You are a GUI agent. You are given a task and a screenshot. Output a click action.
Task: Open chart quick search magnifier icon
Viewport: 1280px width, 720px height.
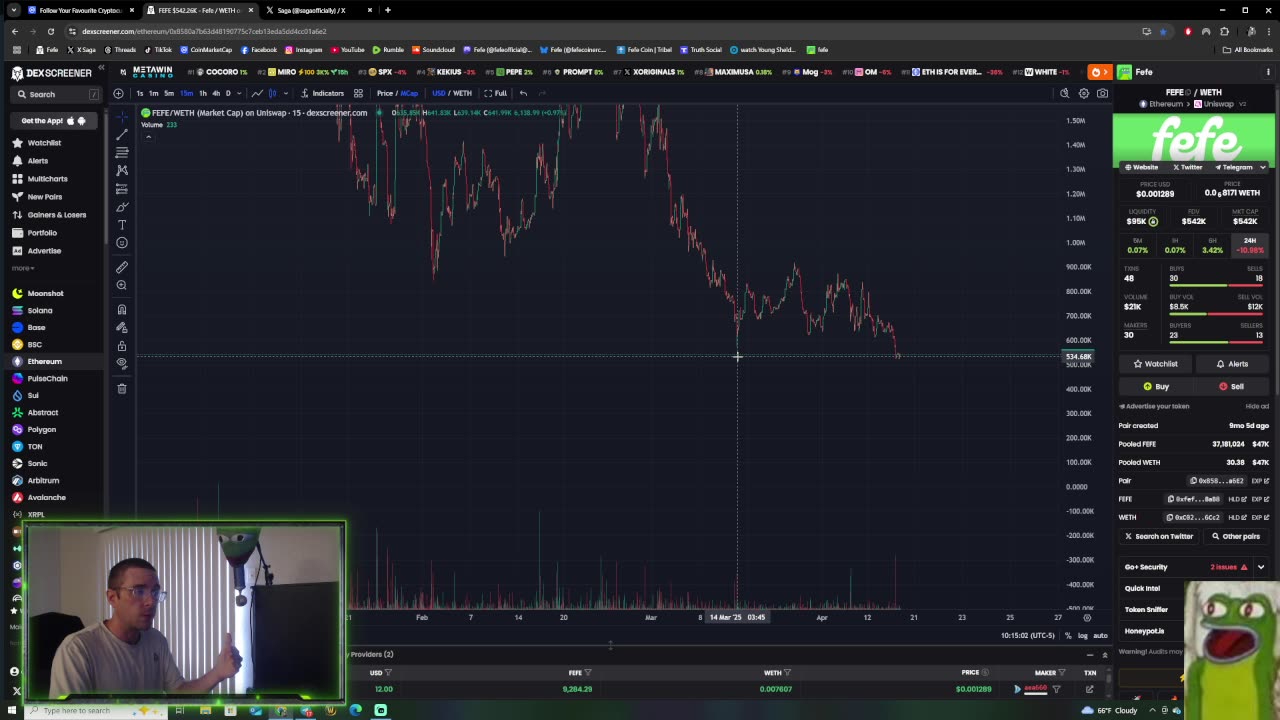[x=1064, y=93]
